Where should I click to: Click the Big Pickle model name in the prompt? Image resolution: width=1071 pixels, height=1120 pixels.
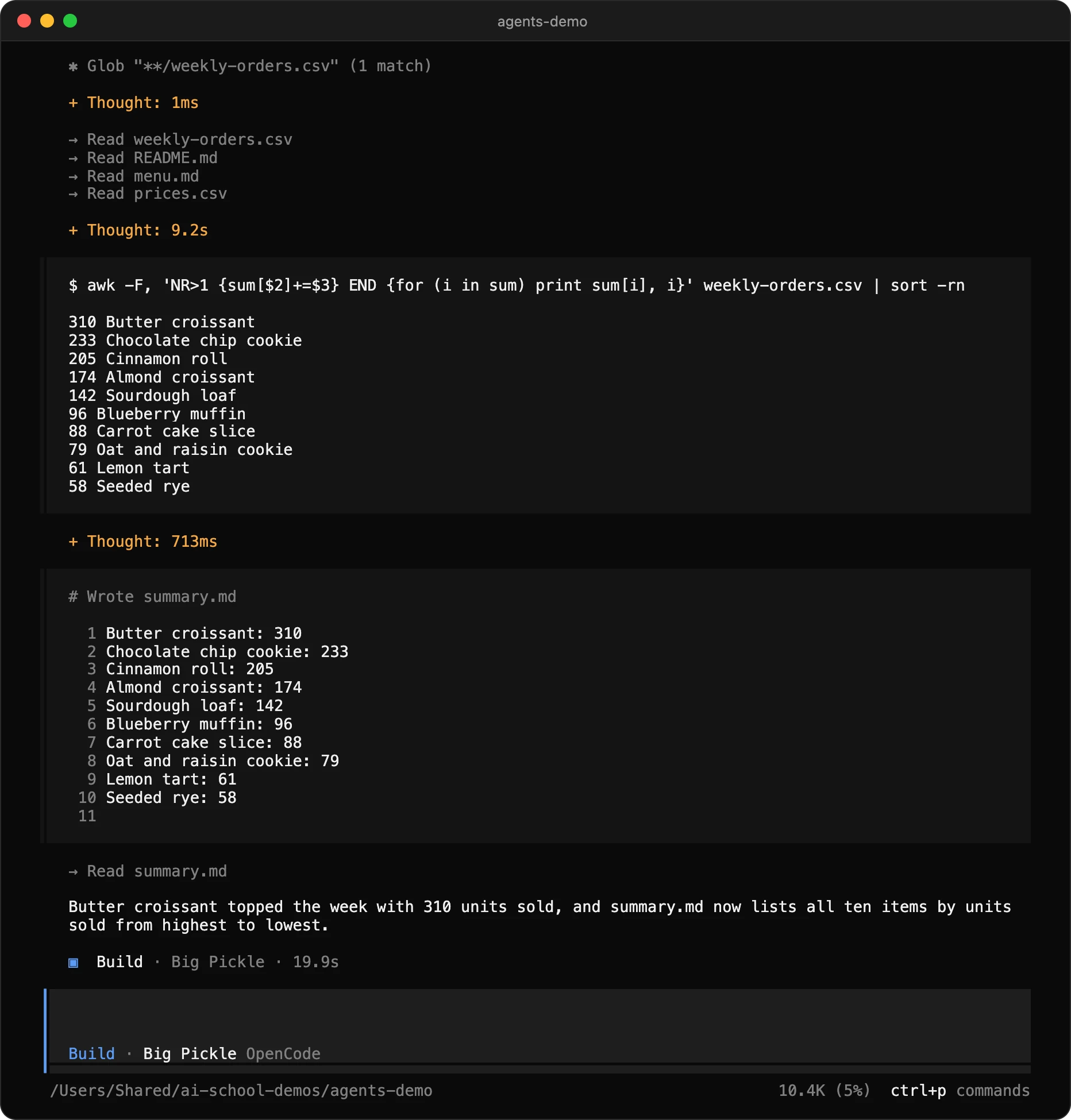pos(190,1054)
